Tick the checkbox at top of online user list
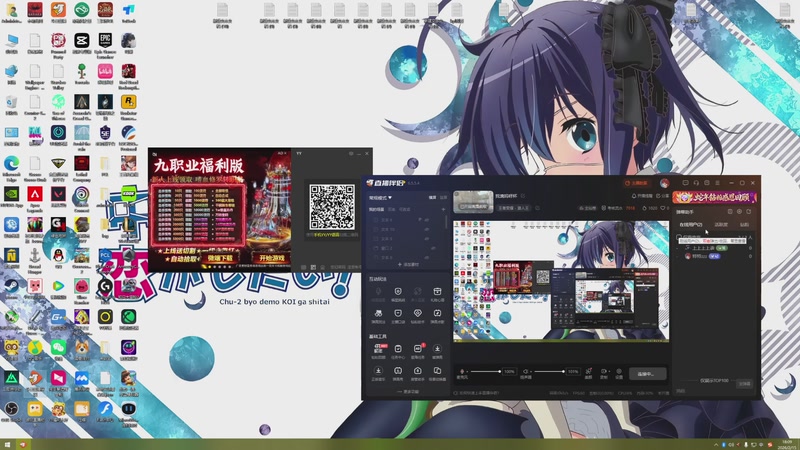Viewport: 800px width, 450px height. tap(679, 237)
